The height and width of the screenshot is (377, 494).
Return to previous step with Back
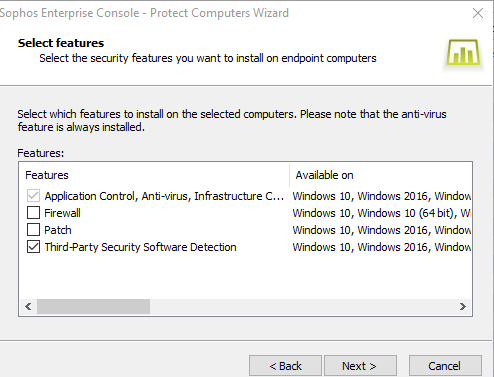[285, 366]
